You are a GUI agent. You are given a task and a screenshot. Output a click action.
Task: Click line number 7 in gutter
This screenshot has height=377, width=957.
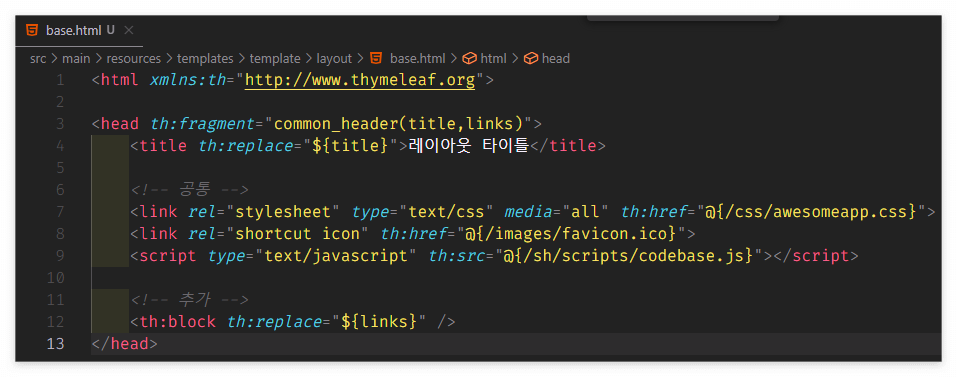[x=60, y=212]
